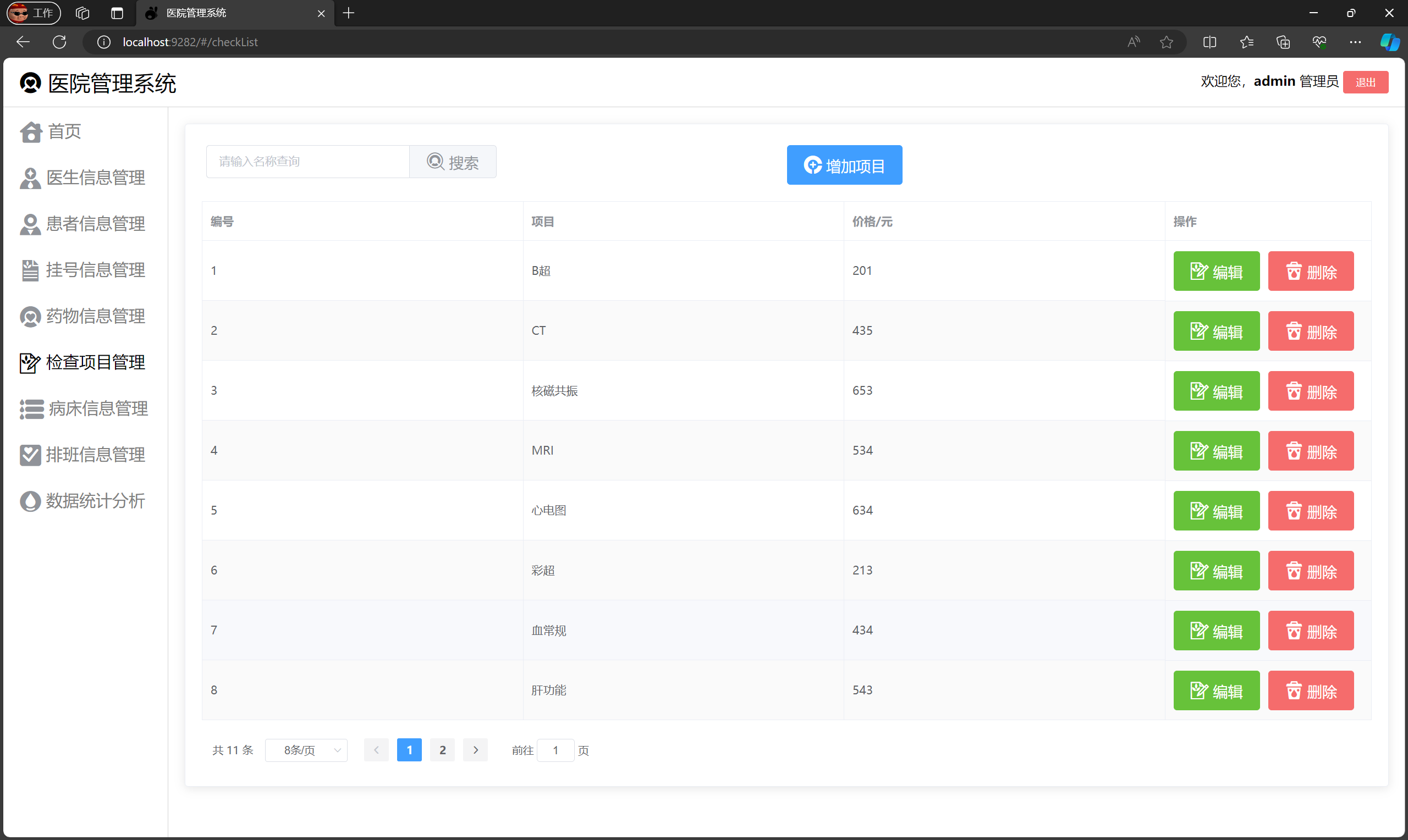Screen dimensions: 1408x840
Task: Click the search button with magnifier icon
Action: (x=452, y=162)
